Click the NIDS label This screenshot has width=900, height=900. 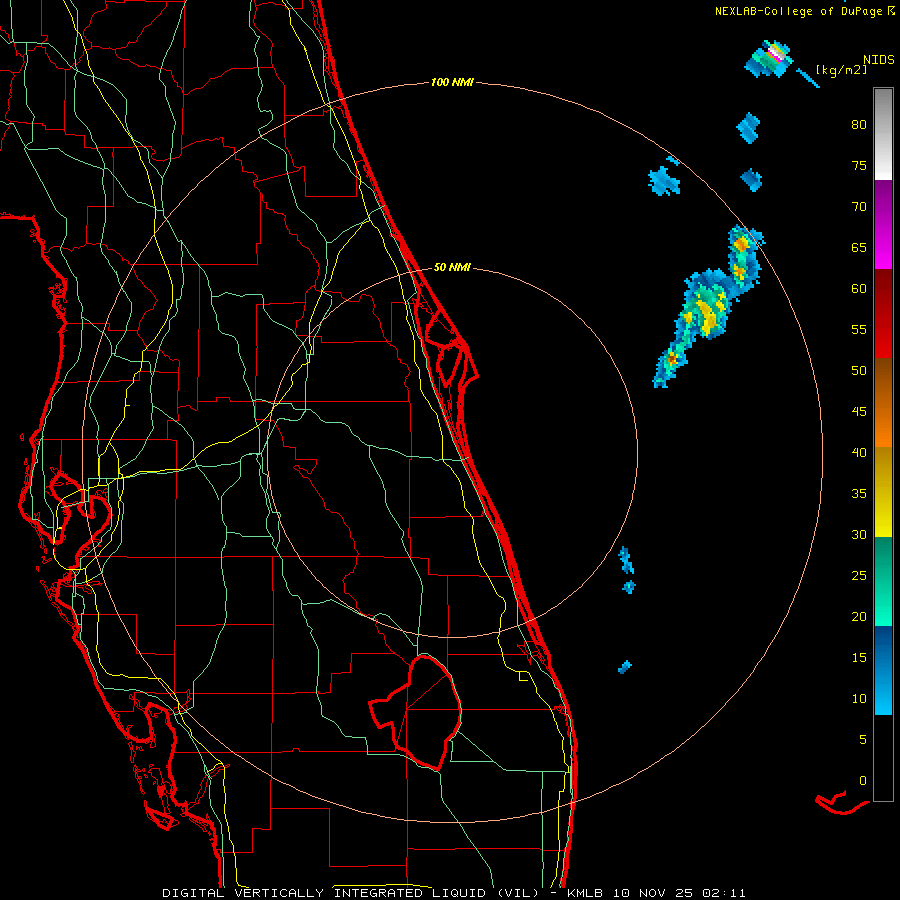[878, 60]
